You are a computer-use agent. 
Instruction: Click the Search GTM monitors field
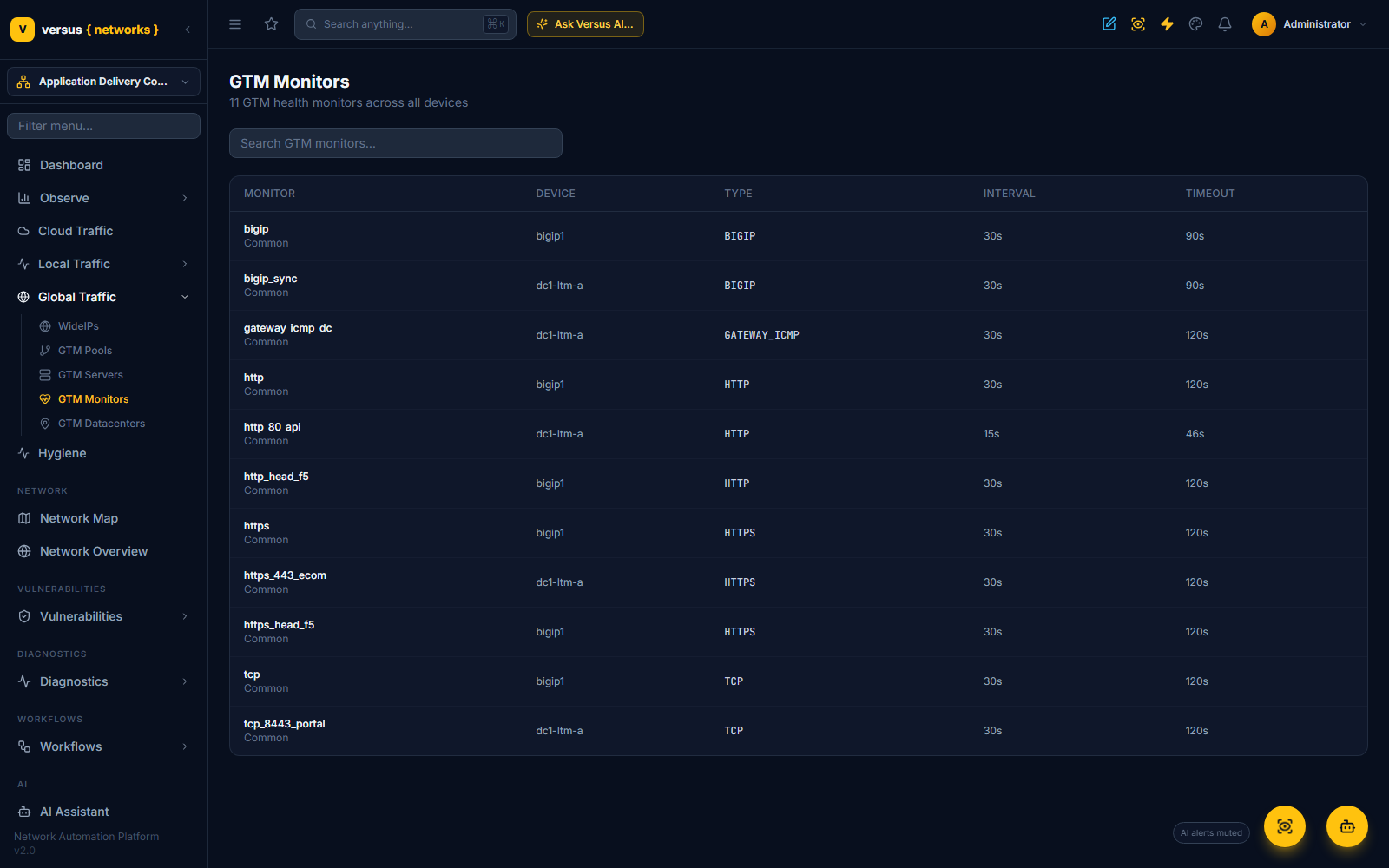point(396,143)
